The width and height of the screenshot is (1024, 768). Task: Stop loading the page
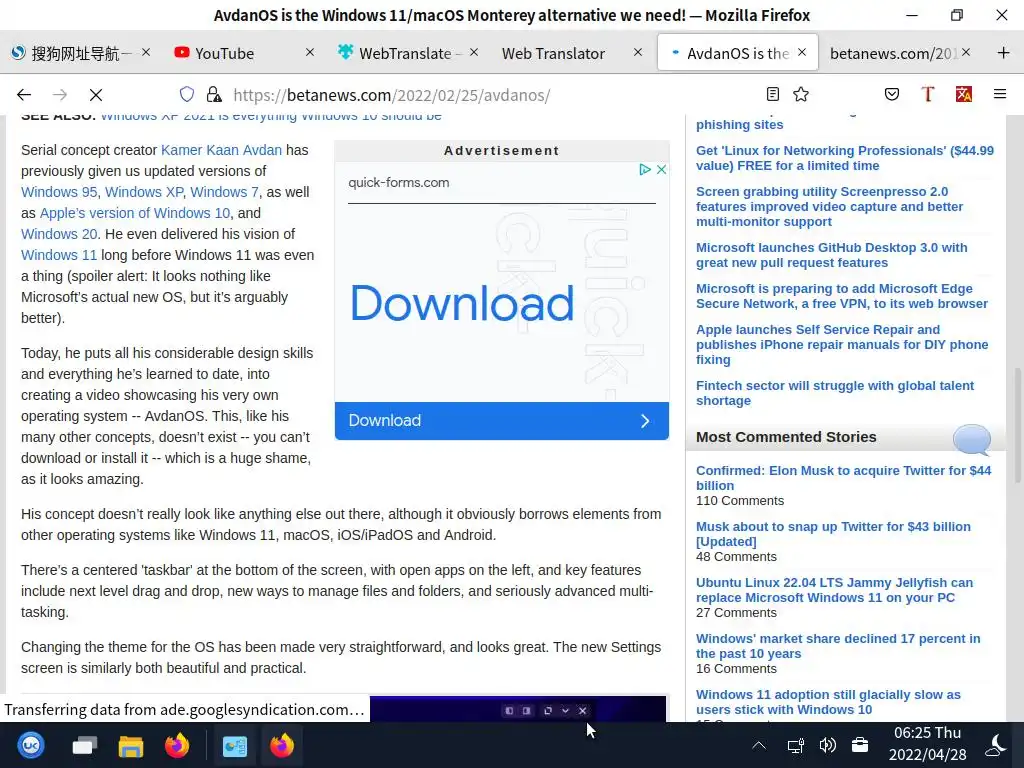click(x=96, y=95)
